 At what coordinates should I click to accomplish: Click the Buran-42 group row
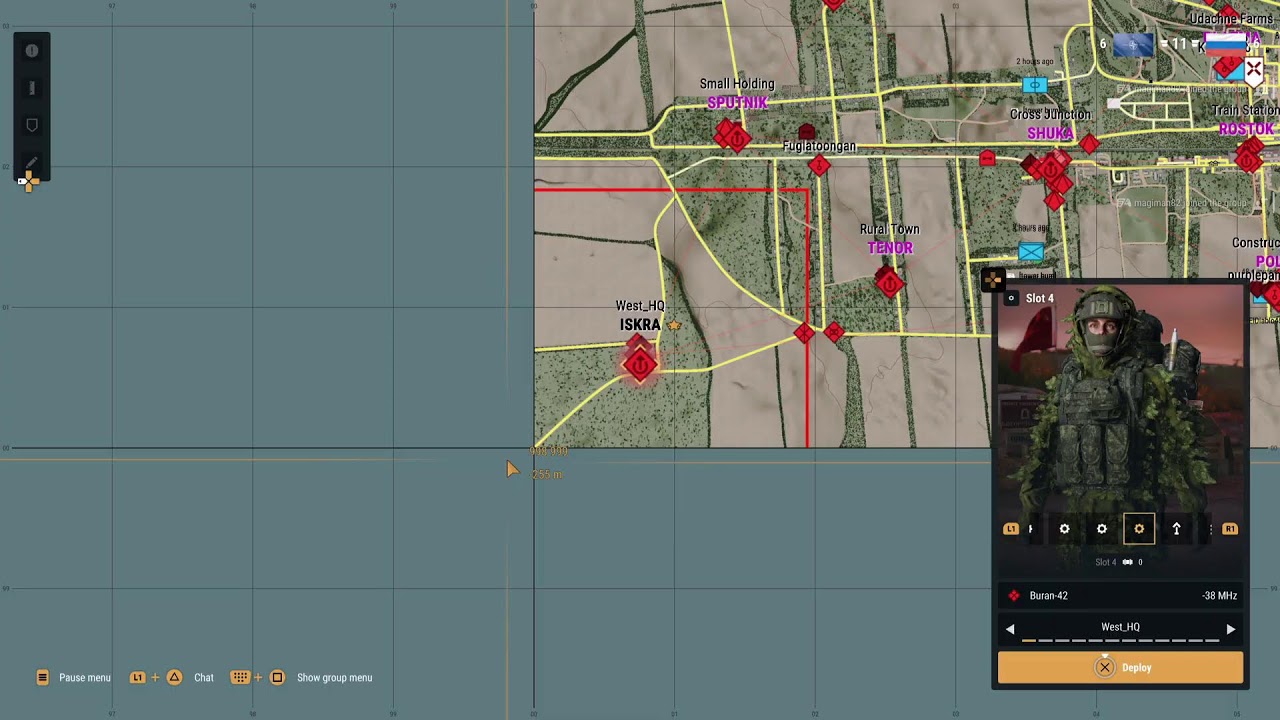[1120, 596]
